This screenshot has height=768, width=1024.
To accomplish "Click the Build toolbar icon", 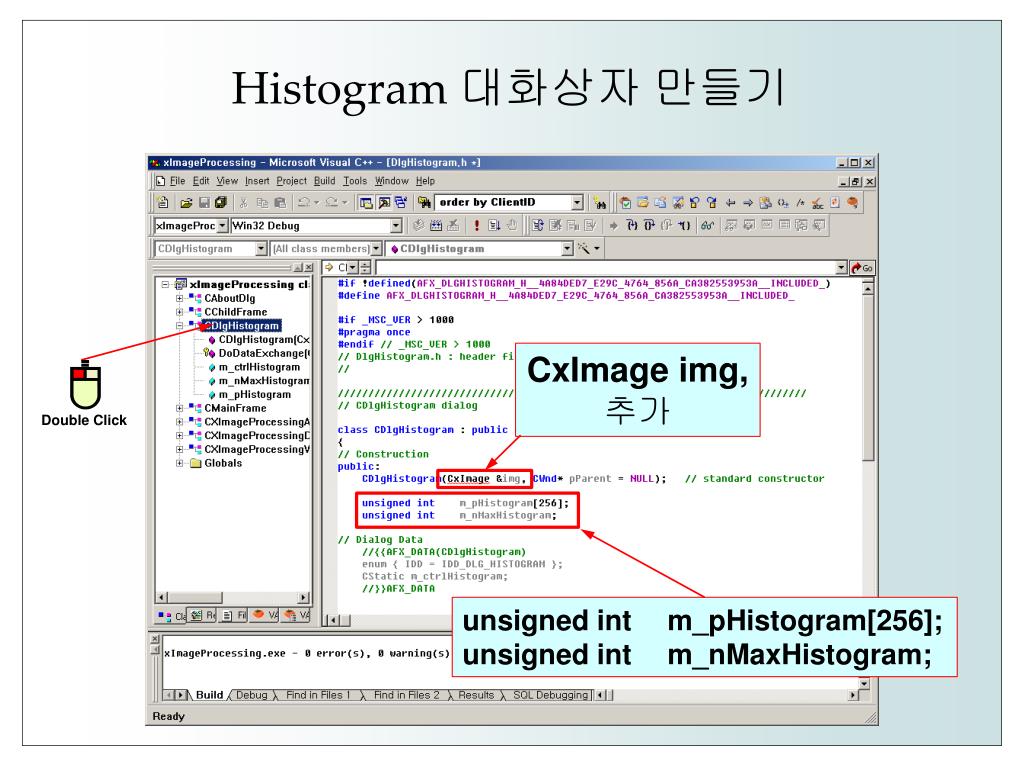I will 436,226.
